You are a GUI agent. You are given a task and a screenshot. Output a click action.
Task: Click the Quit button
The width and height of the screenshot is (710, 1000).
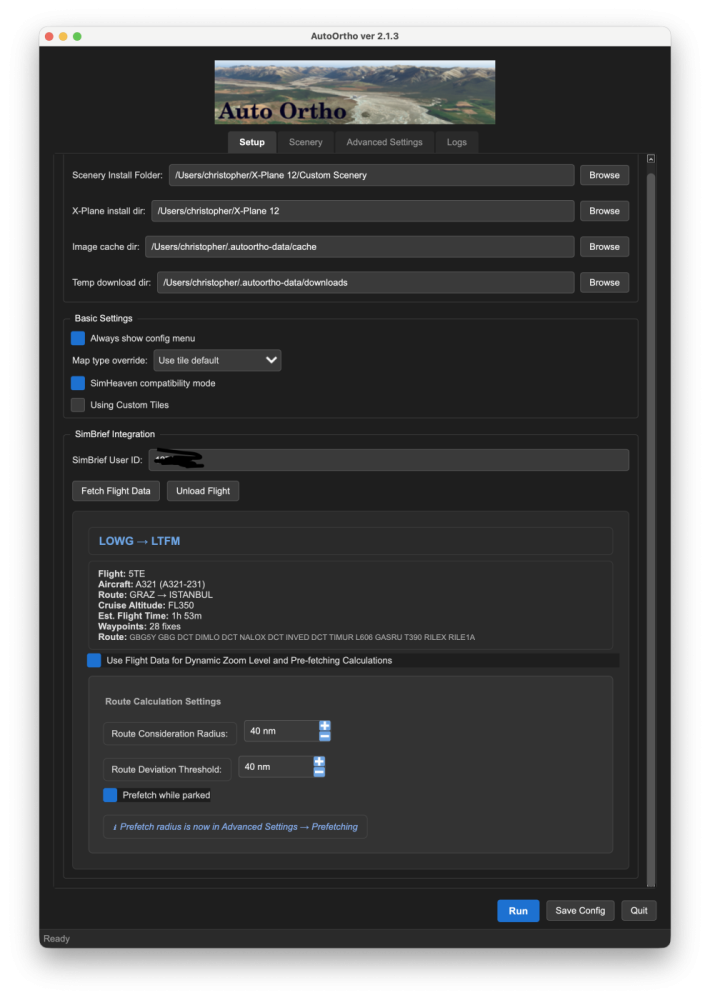pos(639,911)
